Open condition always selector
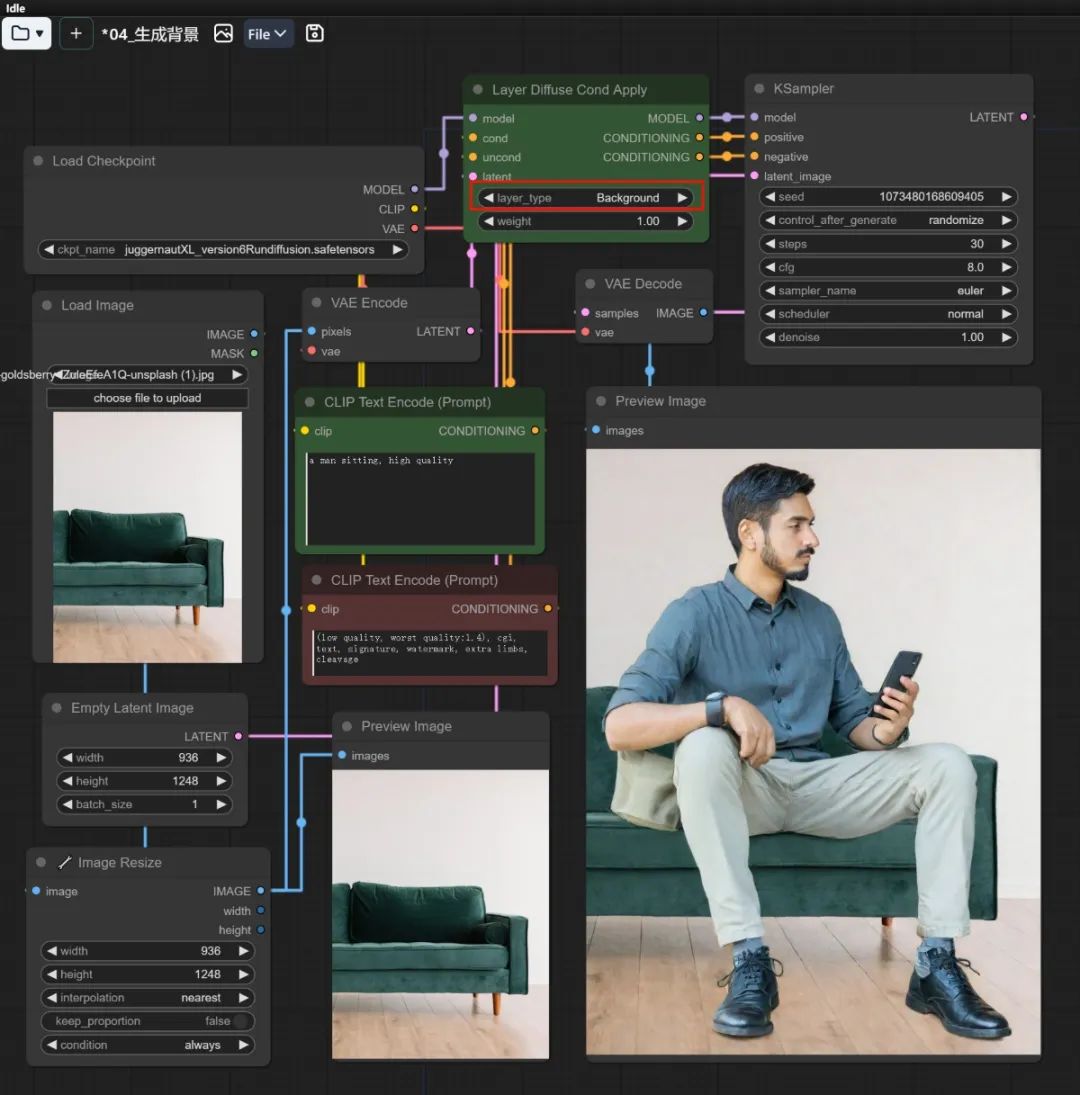 [147, 1045]
